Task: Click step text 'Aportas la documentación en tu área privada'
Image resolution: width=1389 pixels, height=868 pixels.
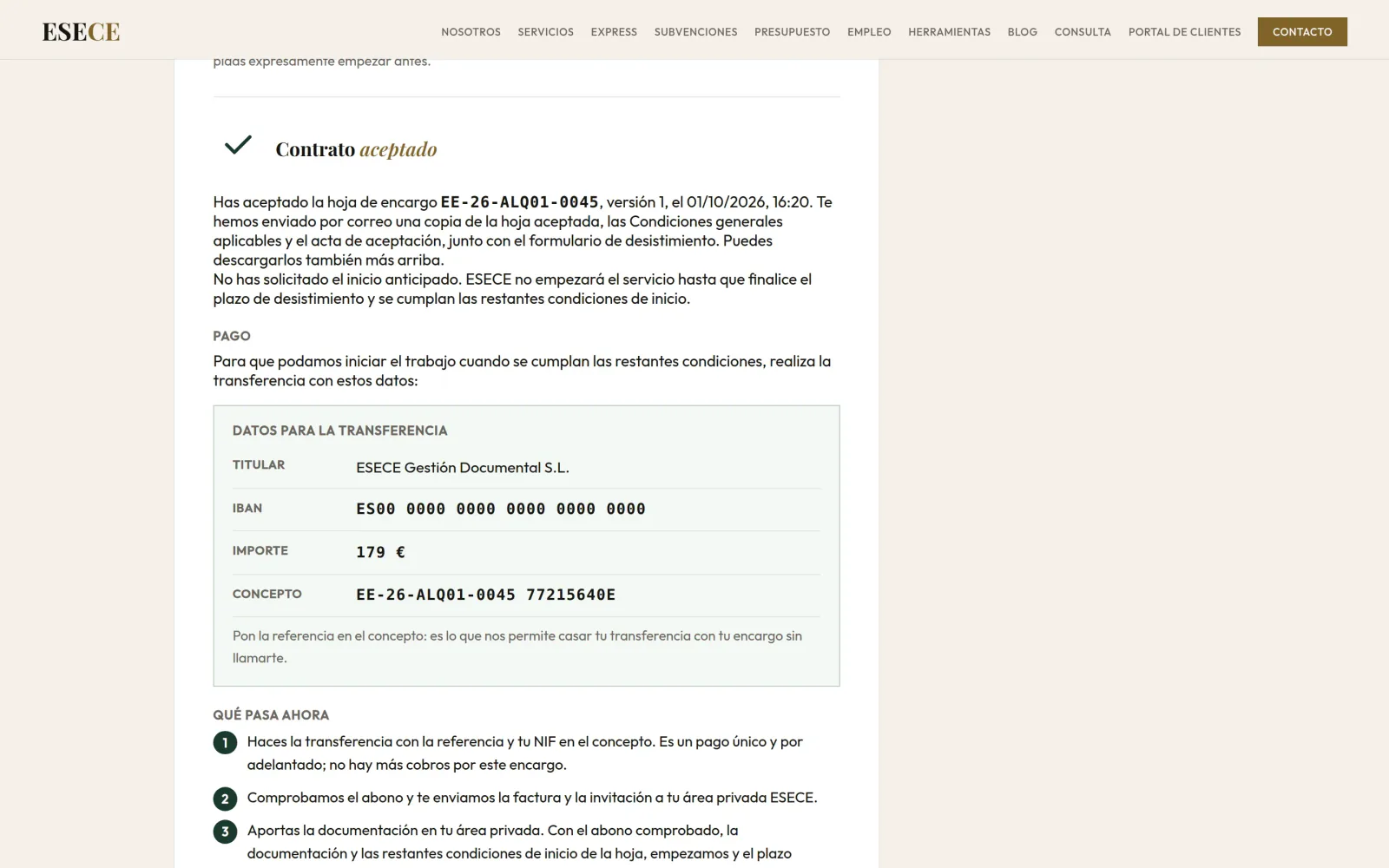Action: pyautogui.click(x=519, y=842)
